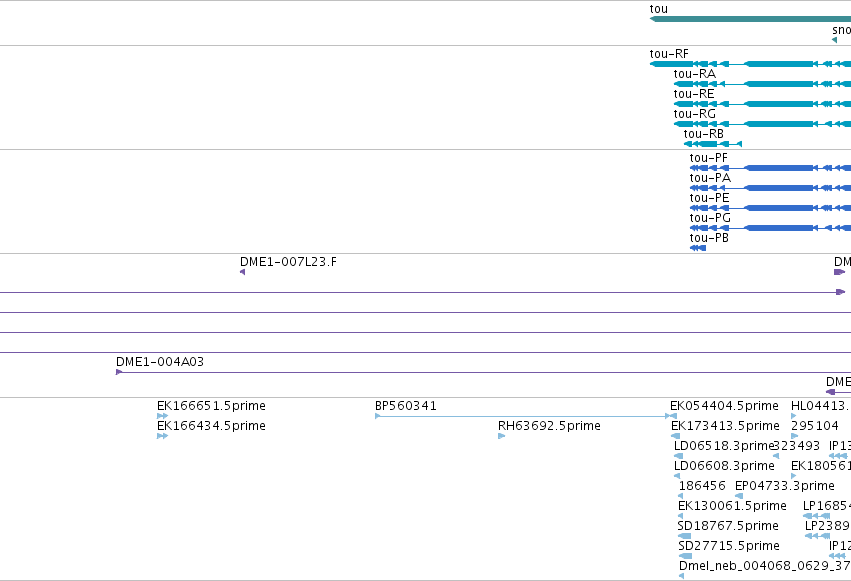
Task: Select the DME1-004A03 feature label
Action: pyautogui.click(x=160, y=362)
